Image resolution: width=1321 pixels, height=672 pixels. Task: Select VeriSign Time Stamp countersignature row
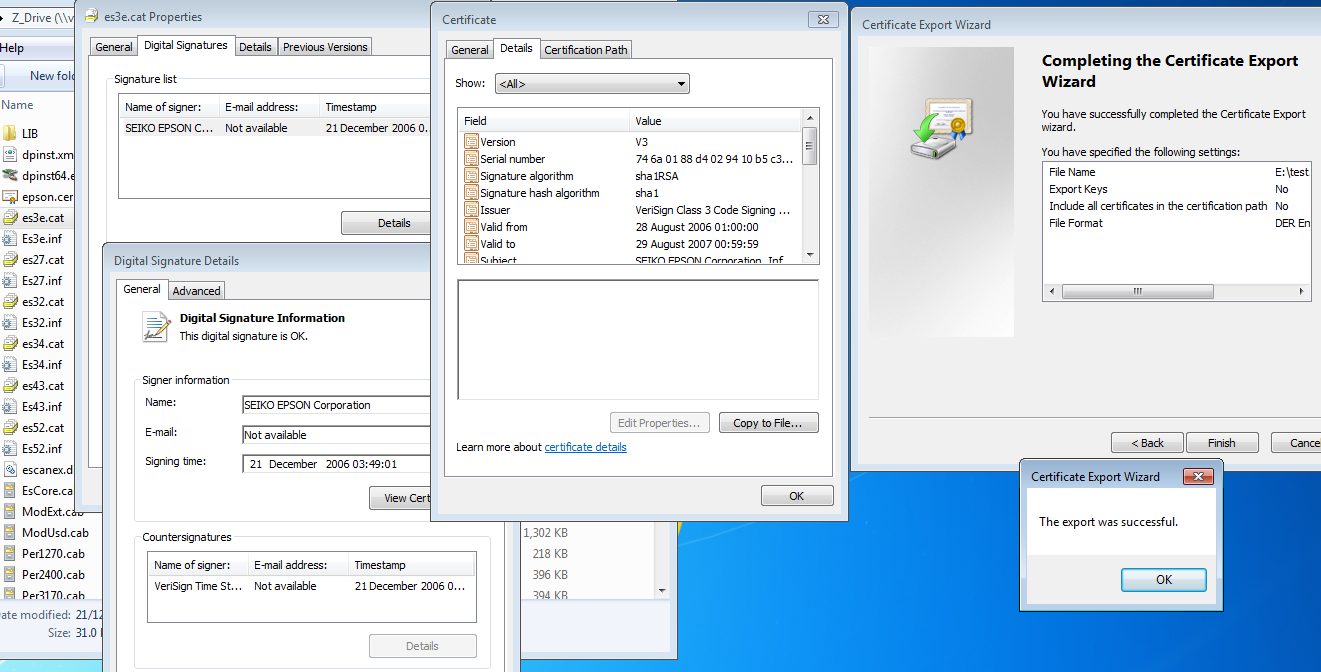(x=311, y=586)
